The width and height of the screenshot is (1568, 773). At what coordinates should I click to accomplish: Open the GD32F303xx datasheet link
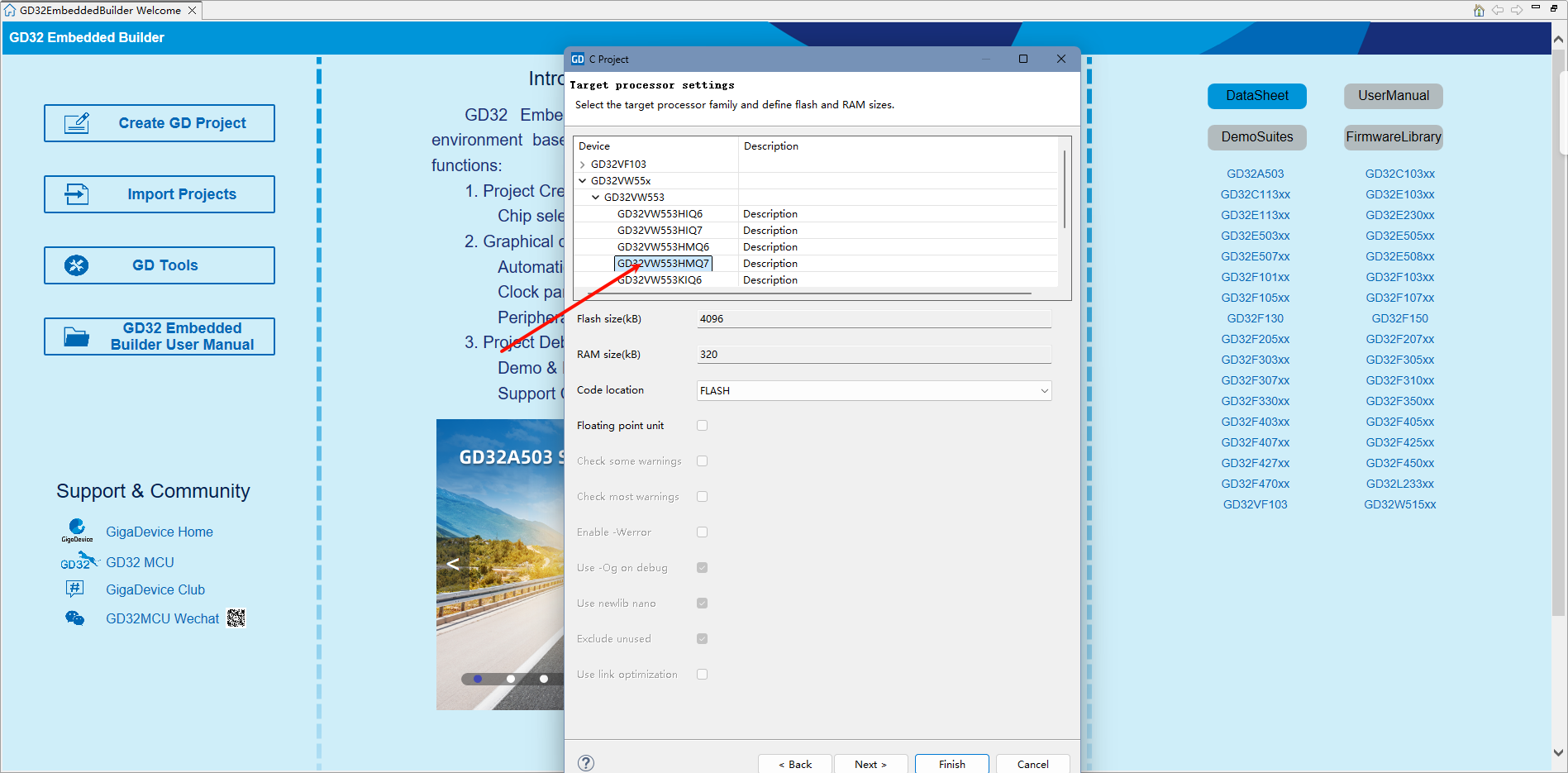(1255, 360)
